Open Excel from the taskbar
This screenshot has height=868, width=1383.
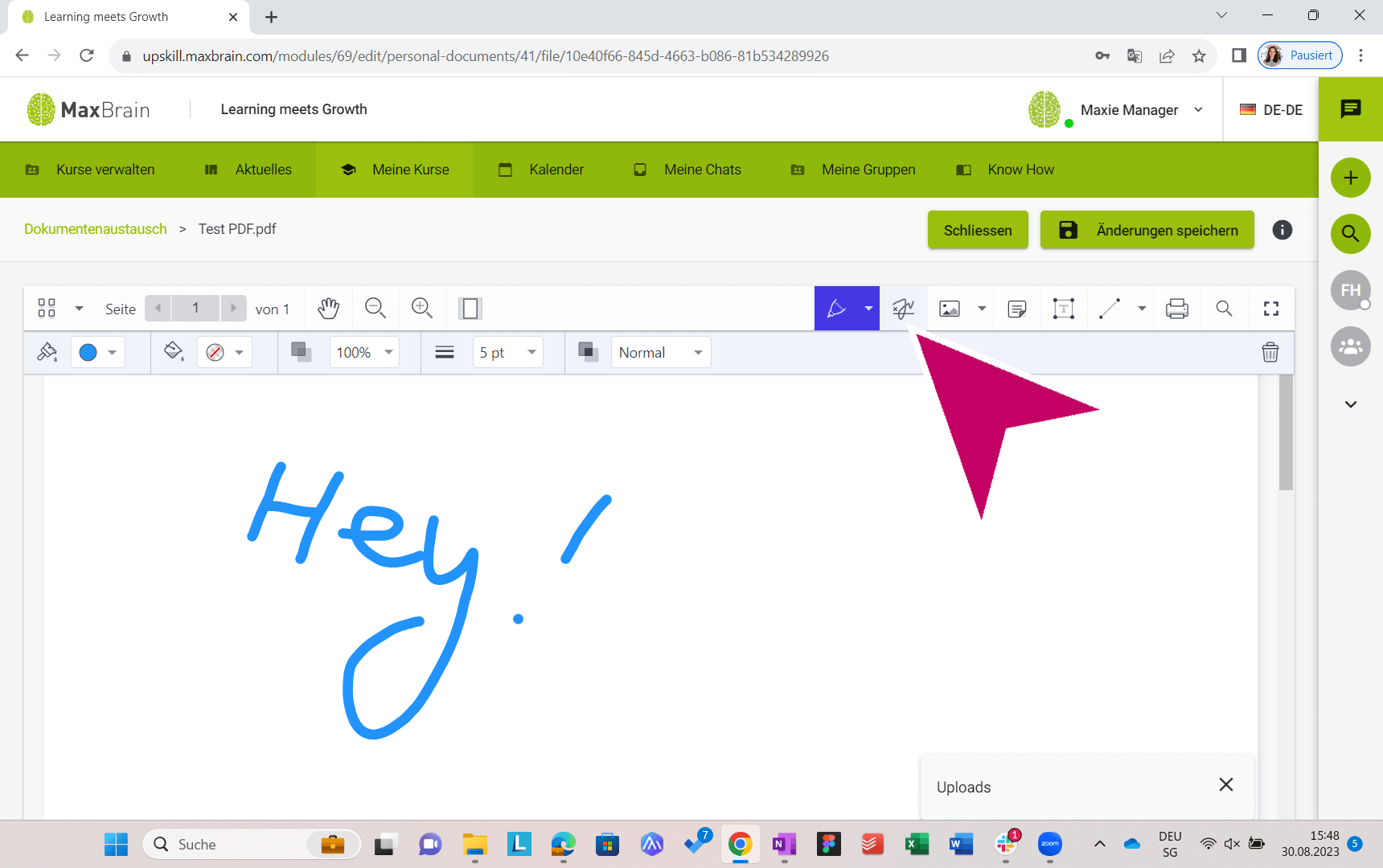click(x=917, y=844)
